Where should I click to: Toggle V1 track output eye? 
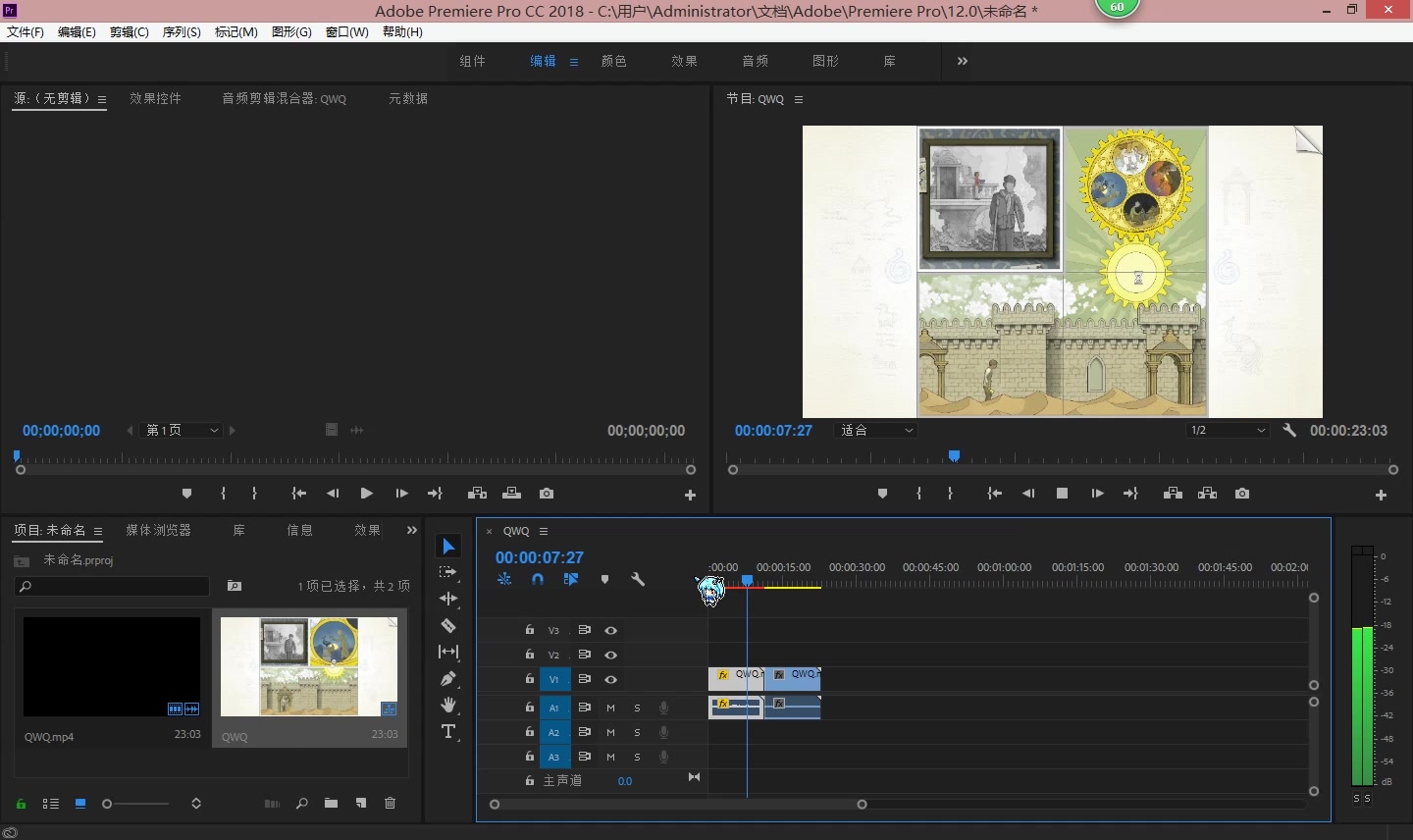tap(610, 679)
